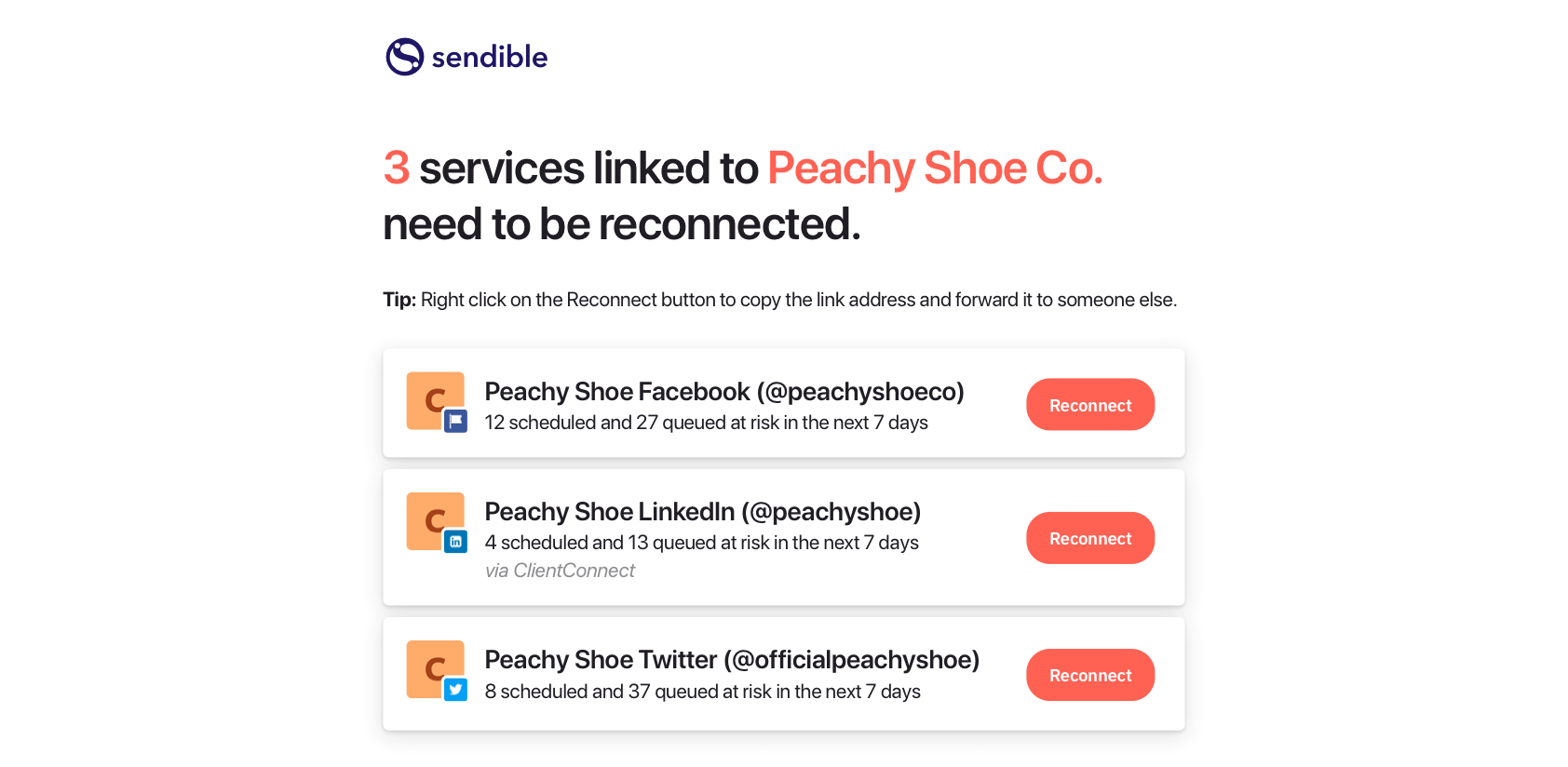Reconnect the Peachy Shoe Twitter service
The width and height of the screenshot is (1568, 767).
point(1089,675)
